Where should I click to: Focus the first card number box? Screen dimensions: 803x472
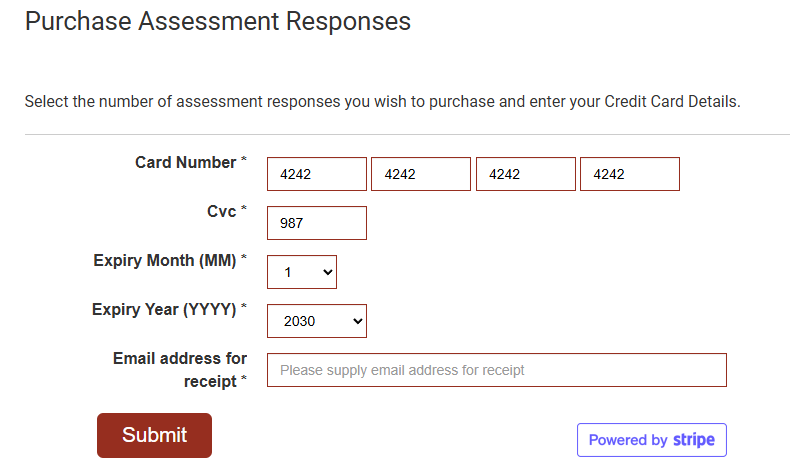pyautogui.click(x=316, y=174)
